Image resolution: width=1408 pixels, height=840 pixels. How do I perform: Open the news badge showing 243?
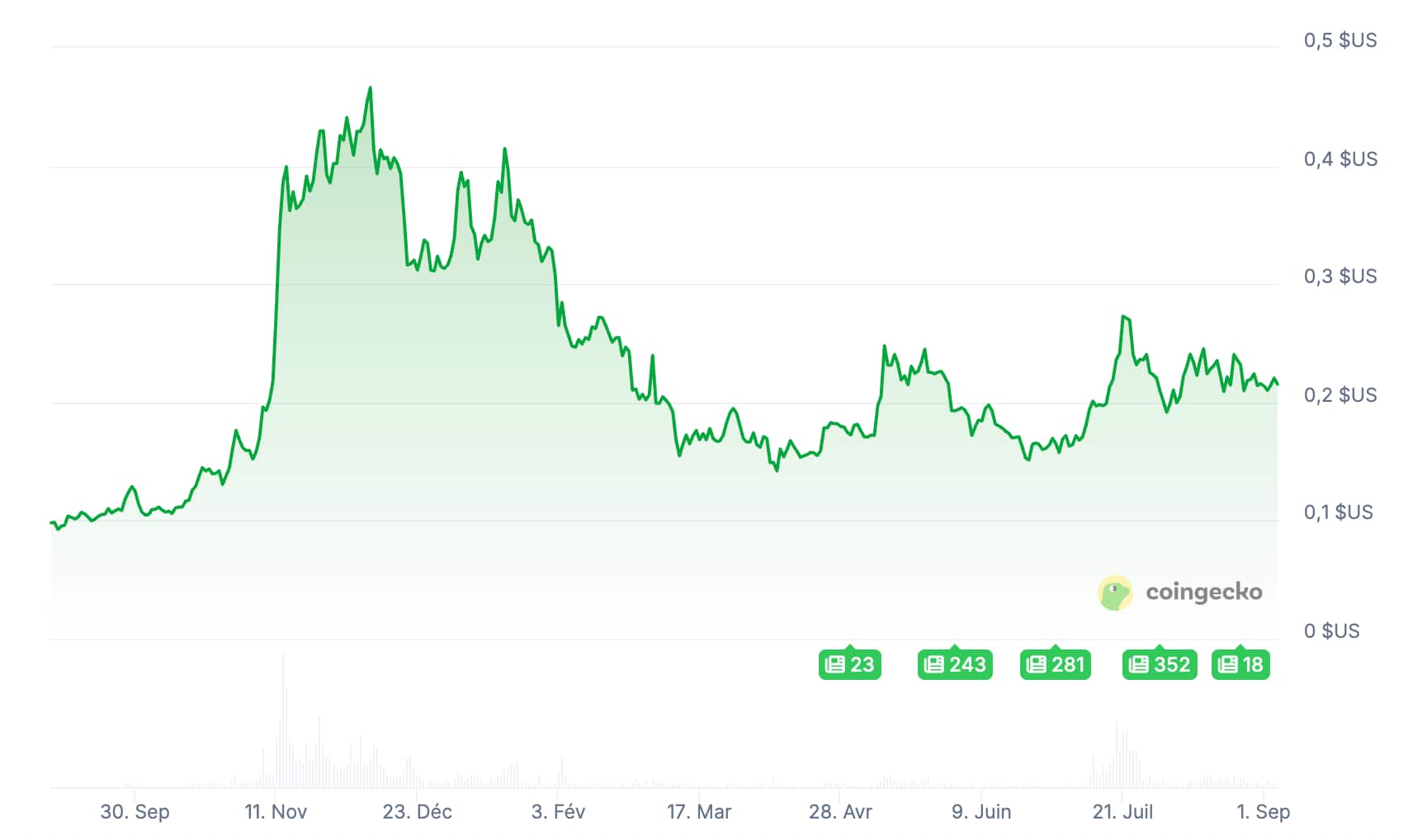point(955,664)
